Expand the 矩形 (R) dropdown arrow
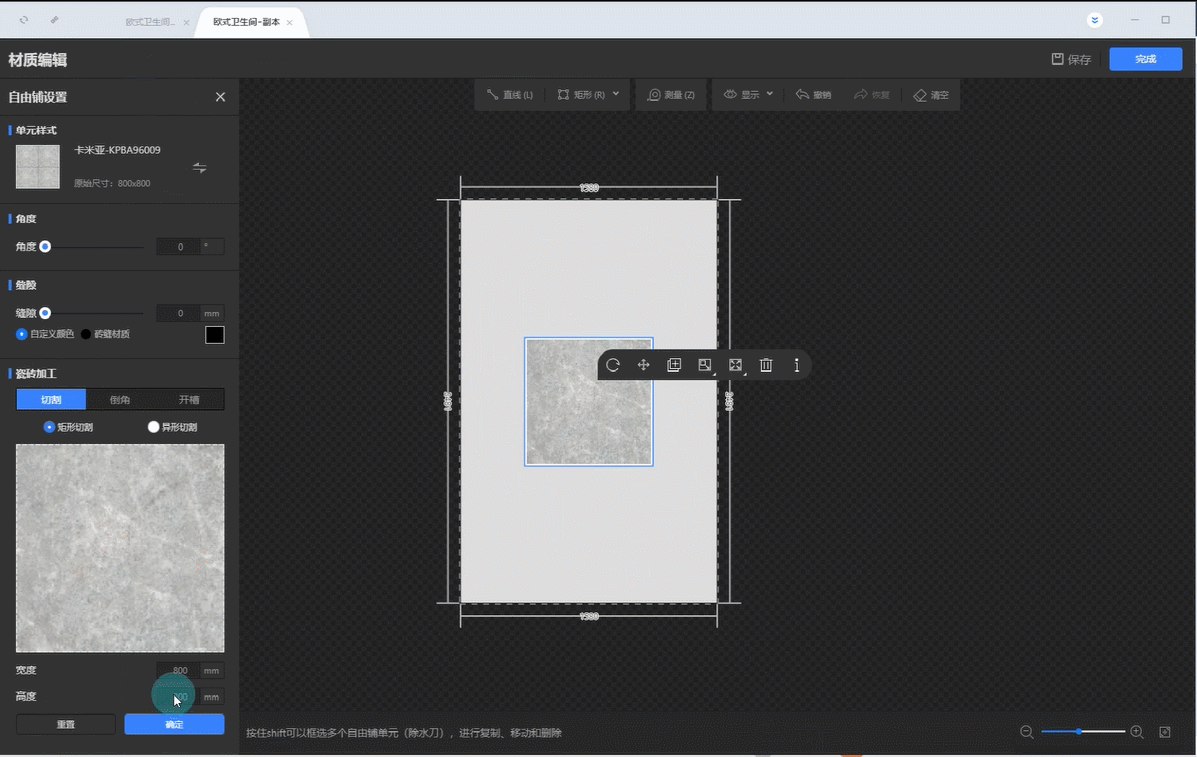1197x757 pixels. point(616,94)
